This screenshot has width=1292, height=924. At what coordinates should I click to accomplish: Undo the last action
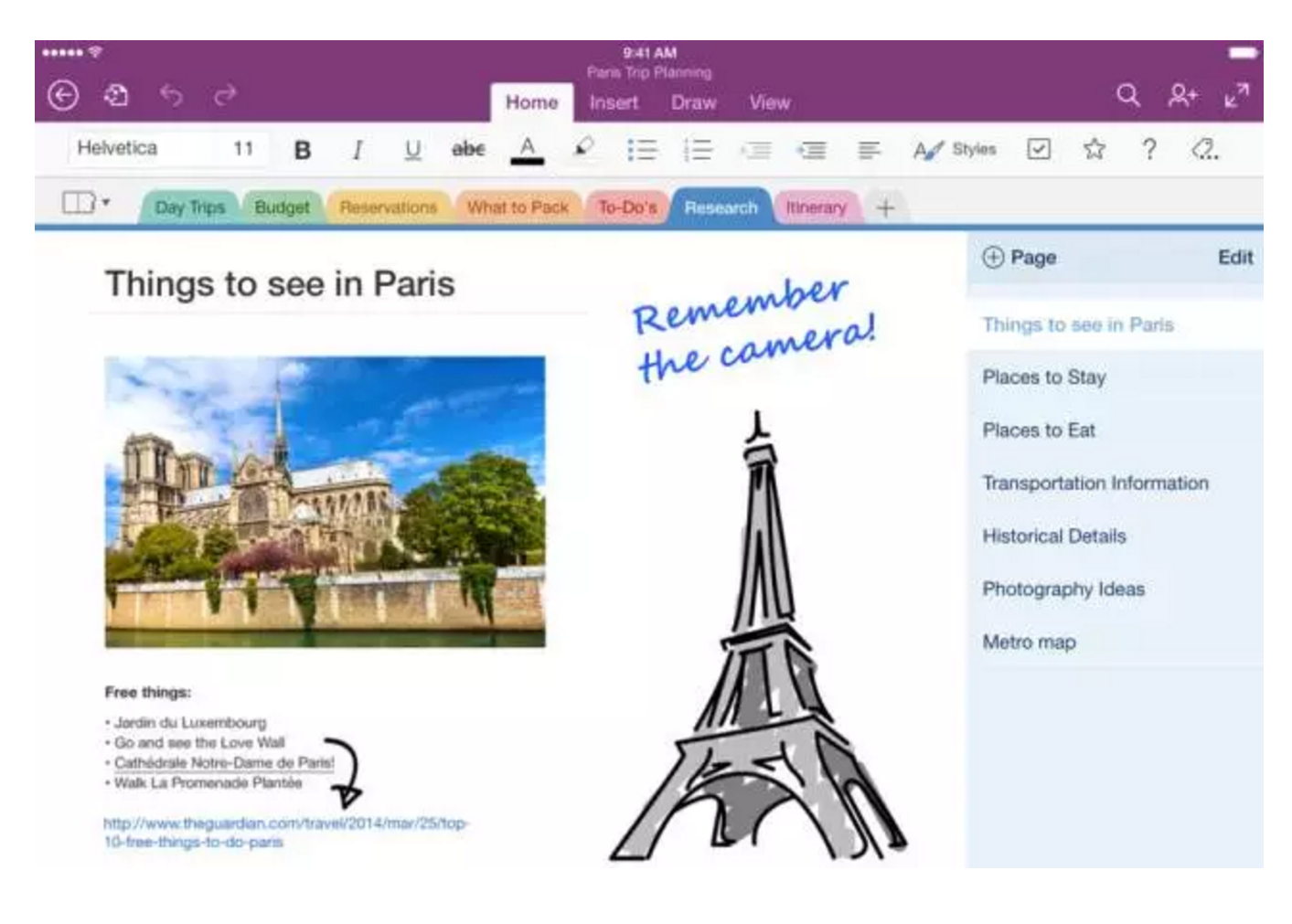click(x=171, y=94)
